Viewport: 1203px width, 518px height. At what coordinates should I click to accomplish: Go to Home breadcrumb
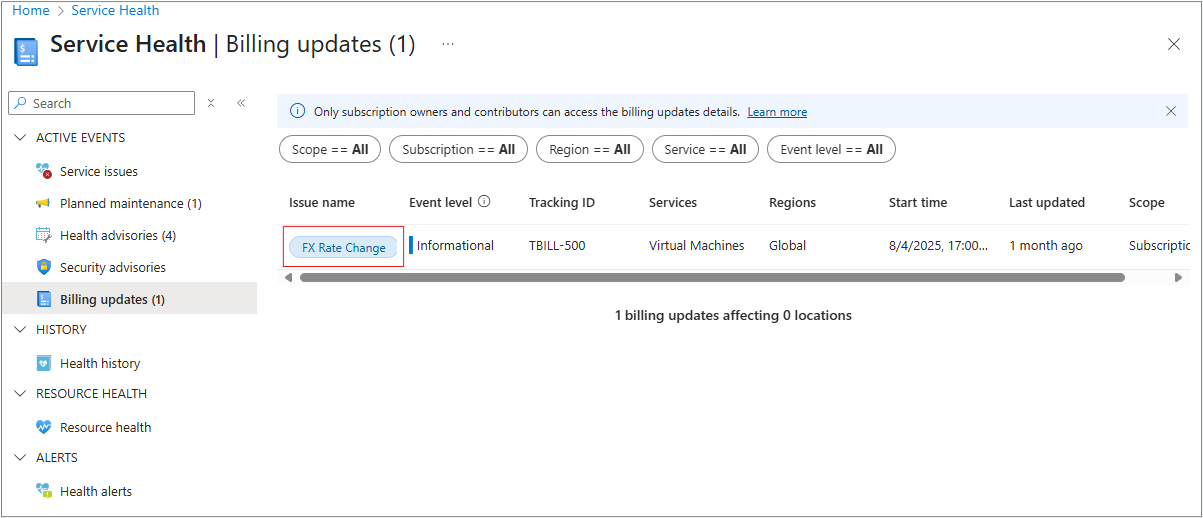coord(31,10)
